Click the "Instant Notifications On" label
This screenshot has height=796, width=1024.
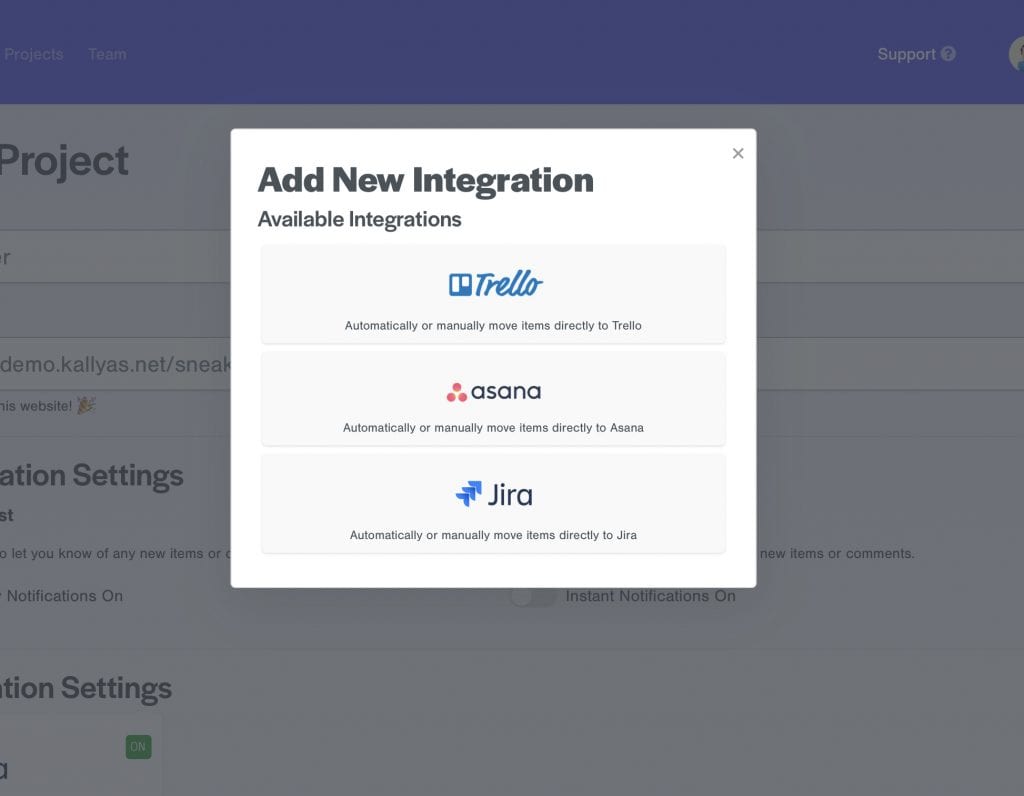tap(650, 596)
